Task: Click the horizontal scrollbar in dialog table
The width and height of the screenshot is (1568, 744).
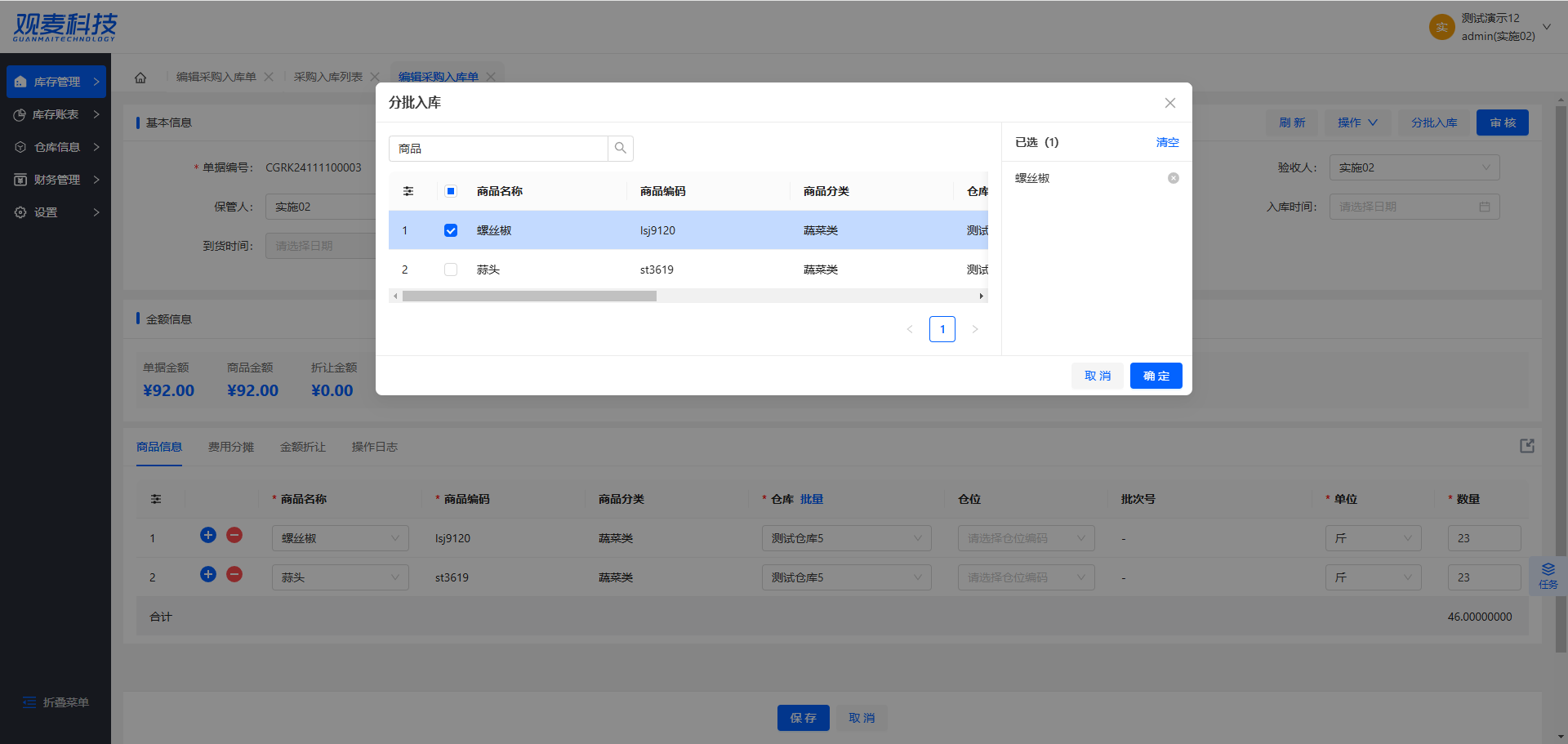Action: point(529,296)
